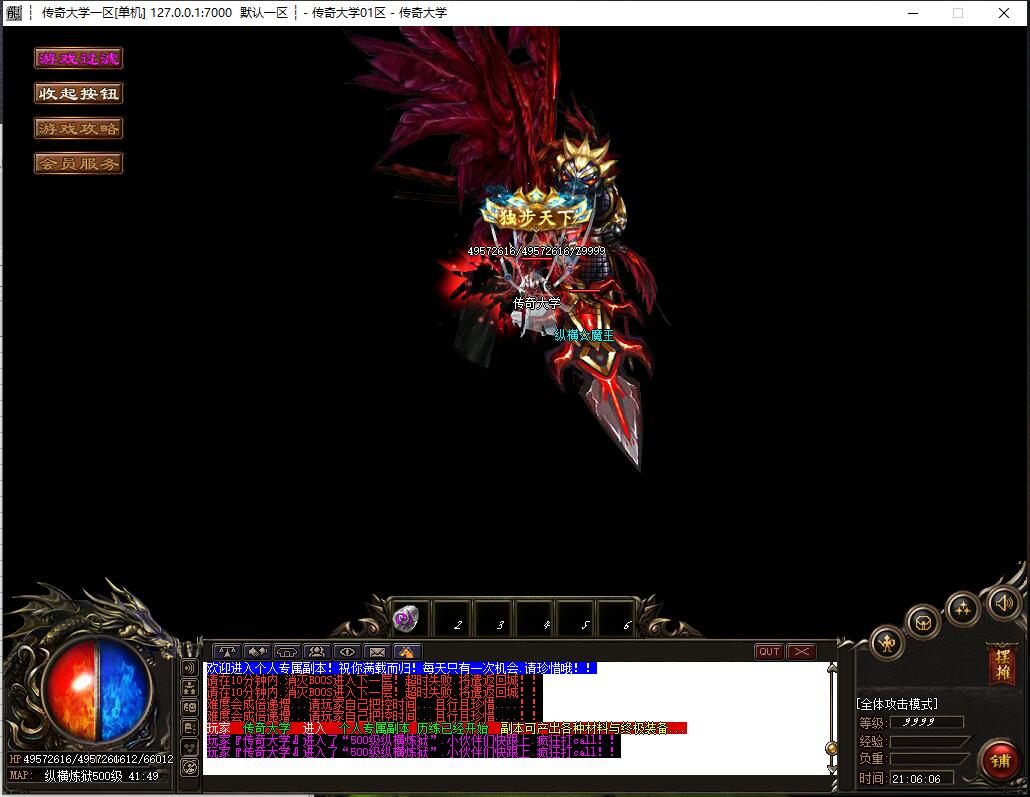The image size is (1030, 797).
Task: Click the first red 请在10分钟内 chat line
Action: point(372,681)
